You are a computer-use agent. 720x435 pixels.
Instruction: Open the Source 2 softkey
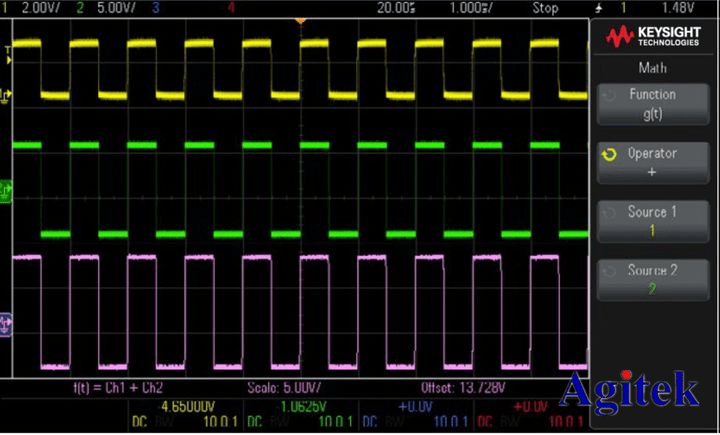[652, 280]
